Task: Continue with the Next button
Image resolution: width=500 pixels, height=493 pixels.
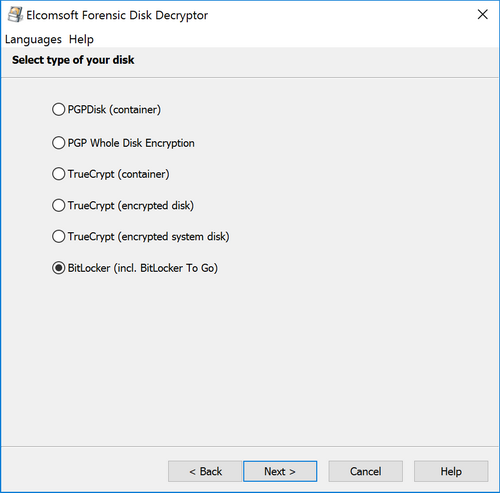Action: tap(280, 471)
